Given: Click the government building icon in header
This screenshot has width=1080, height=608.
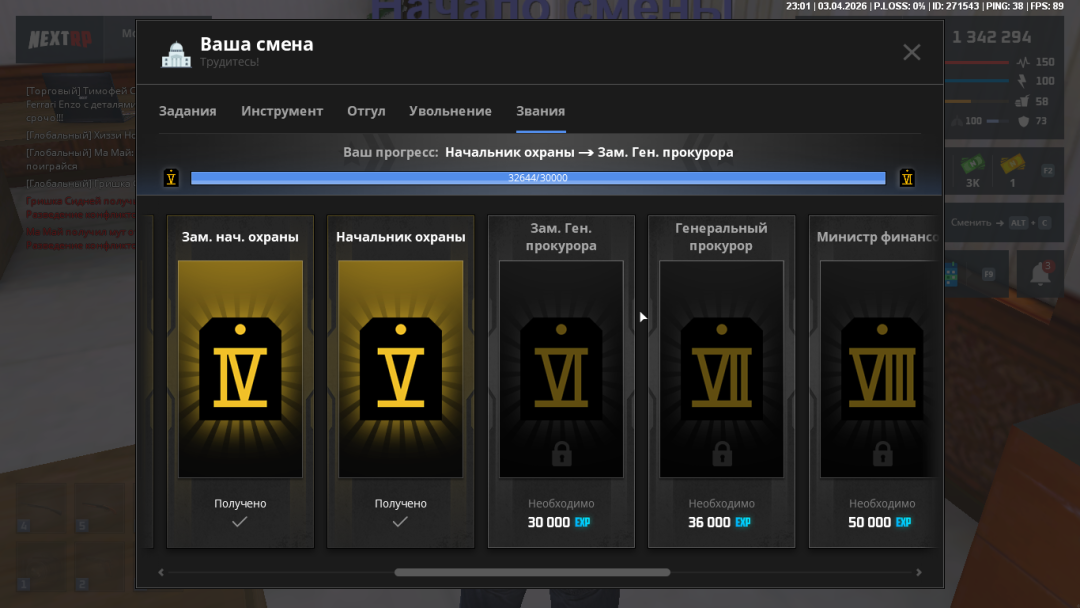Looking at the screenshot, I should [176, 54].
